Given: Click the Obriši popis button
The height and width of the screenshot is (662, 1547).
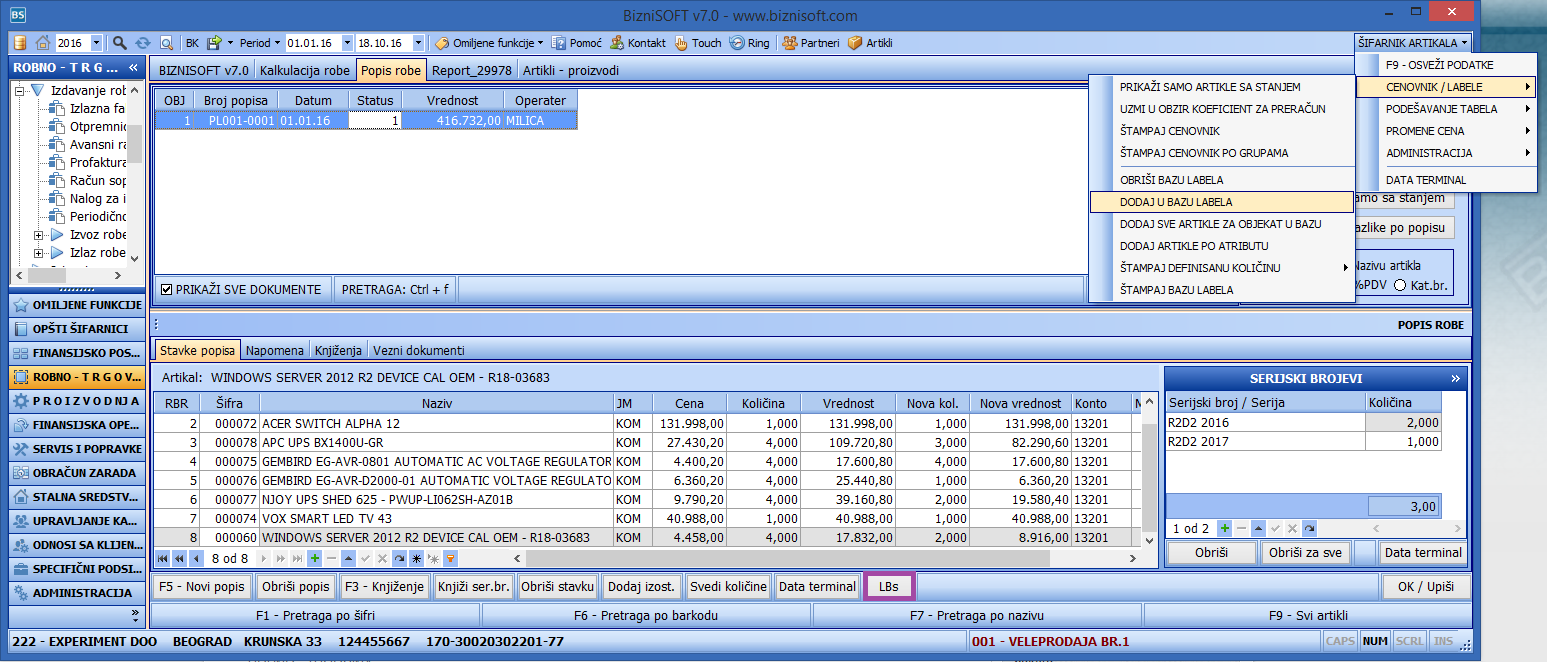Looking at the screenshot, I should (x=295, y=586).
